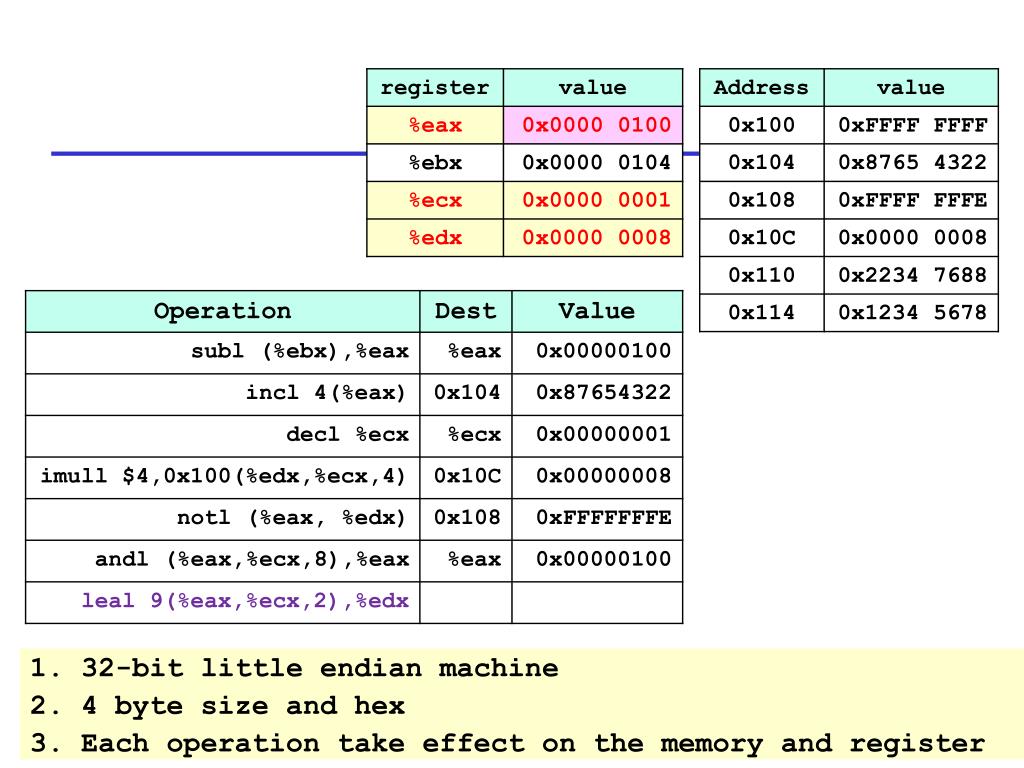Click address cell 0x110 in memory table
The width and height of the screenshot is (1024, 768).
point(761,275)
